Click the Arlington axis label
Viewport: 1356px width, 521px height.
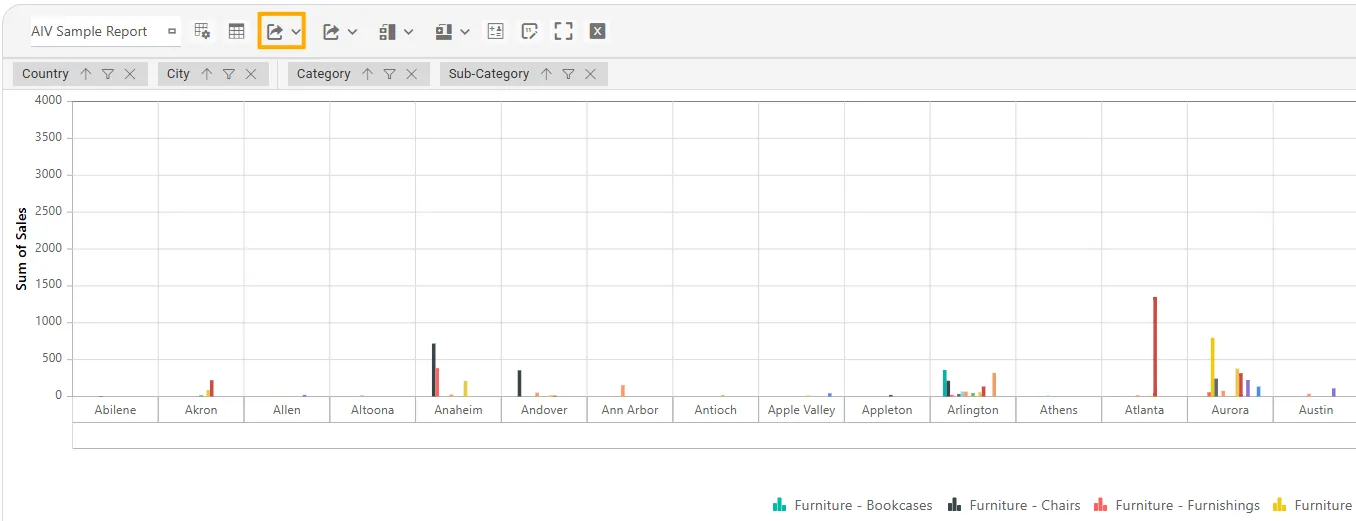(973, 410)
